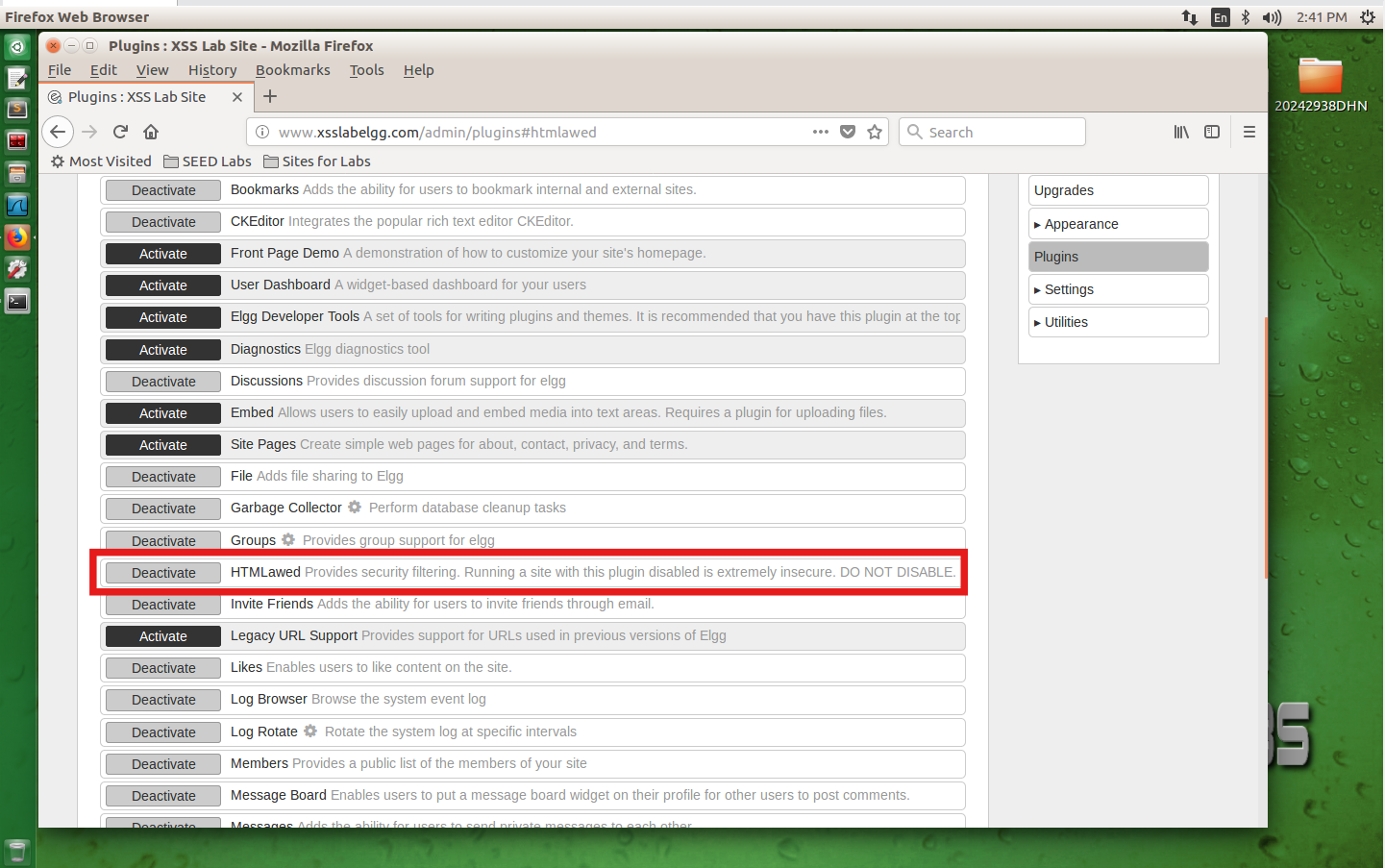Click the forward navigation arrow
Image resolution: width=1385 pixels, height=868 pixels.
[89, 132]
